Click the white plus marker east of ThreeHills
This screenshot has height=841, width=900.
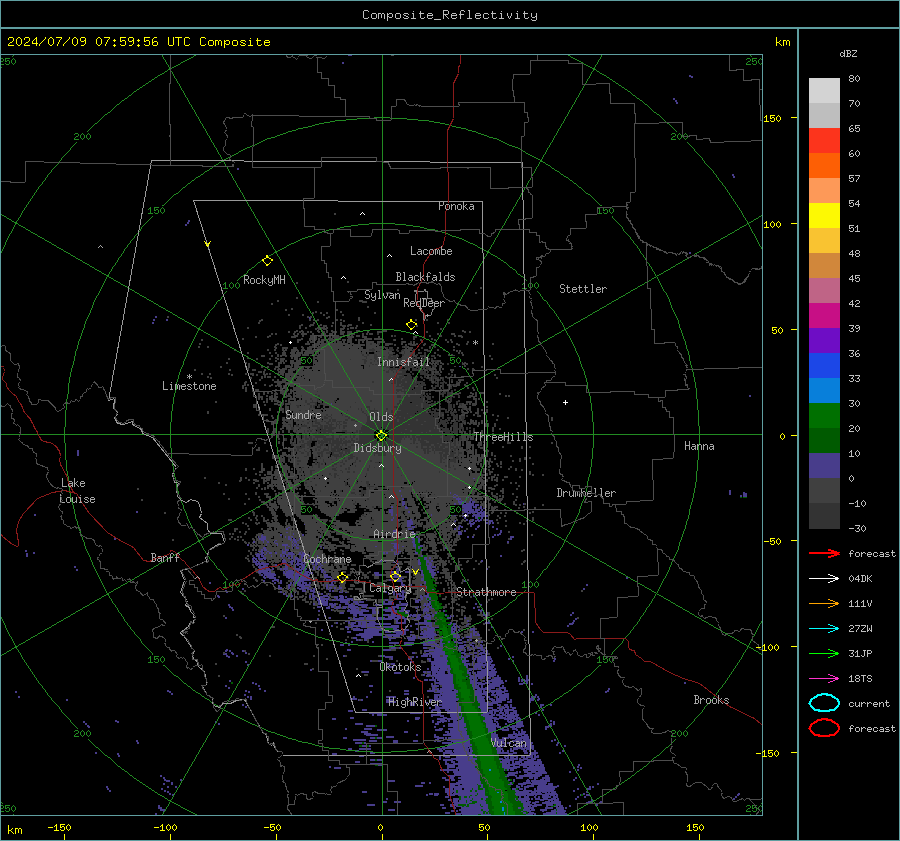(x=565, y=402)
